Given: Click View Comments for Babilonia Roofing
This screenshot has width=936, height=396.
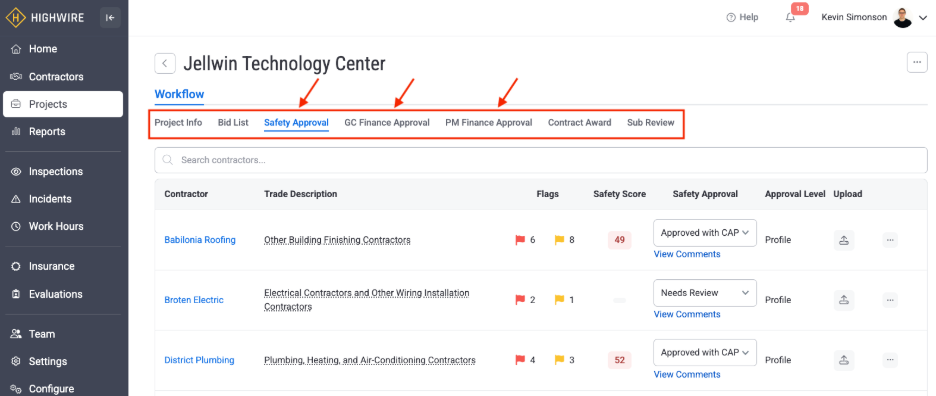Looking at the screenshot, I should point(687,254).
